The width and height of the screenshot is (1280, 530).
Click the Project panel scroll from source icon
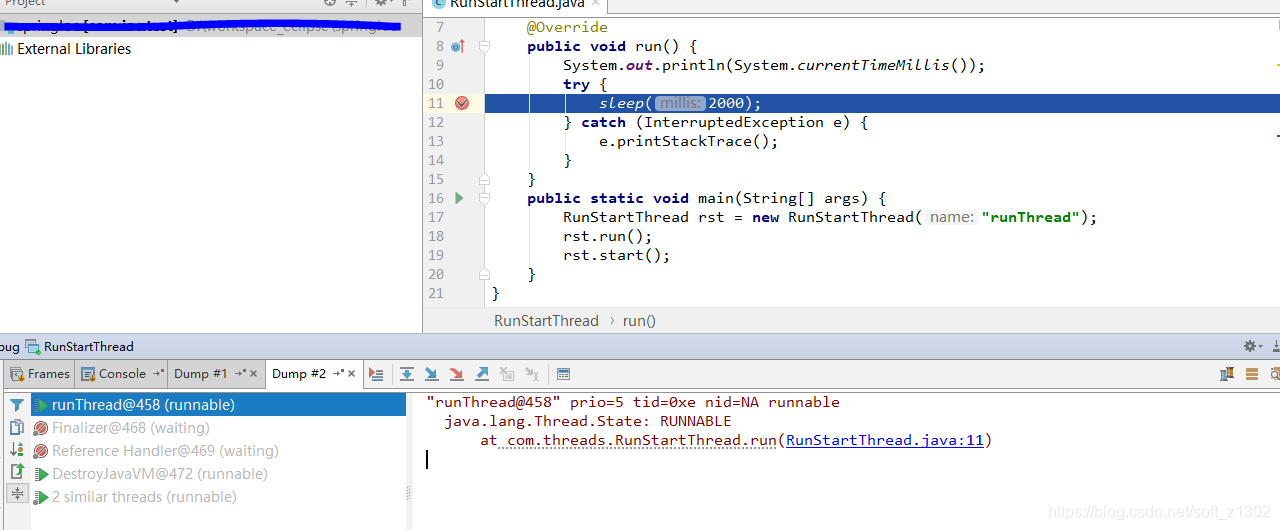point(330,3)
